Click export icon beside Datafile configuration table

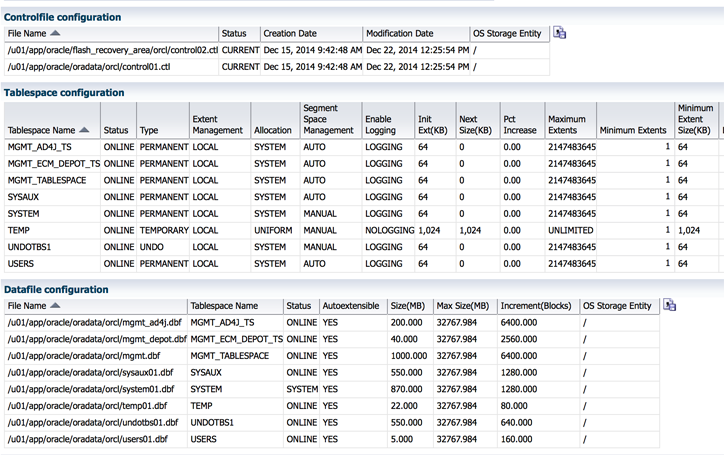pyautogui.click(x=670, y=305)
